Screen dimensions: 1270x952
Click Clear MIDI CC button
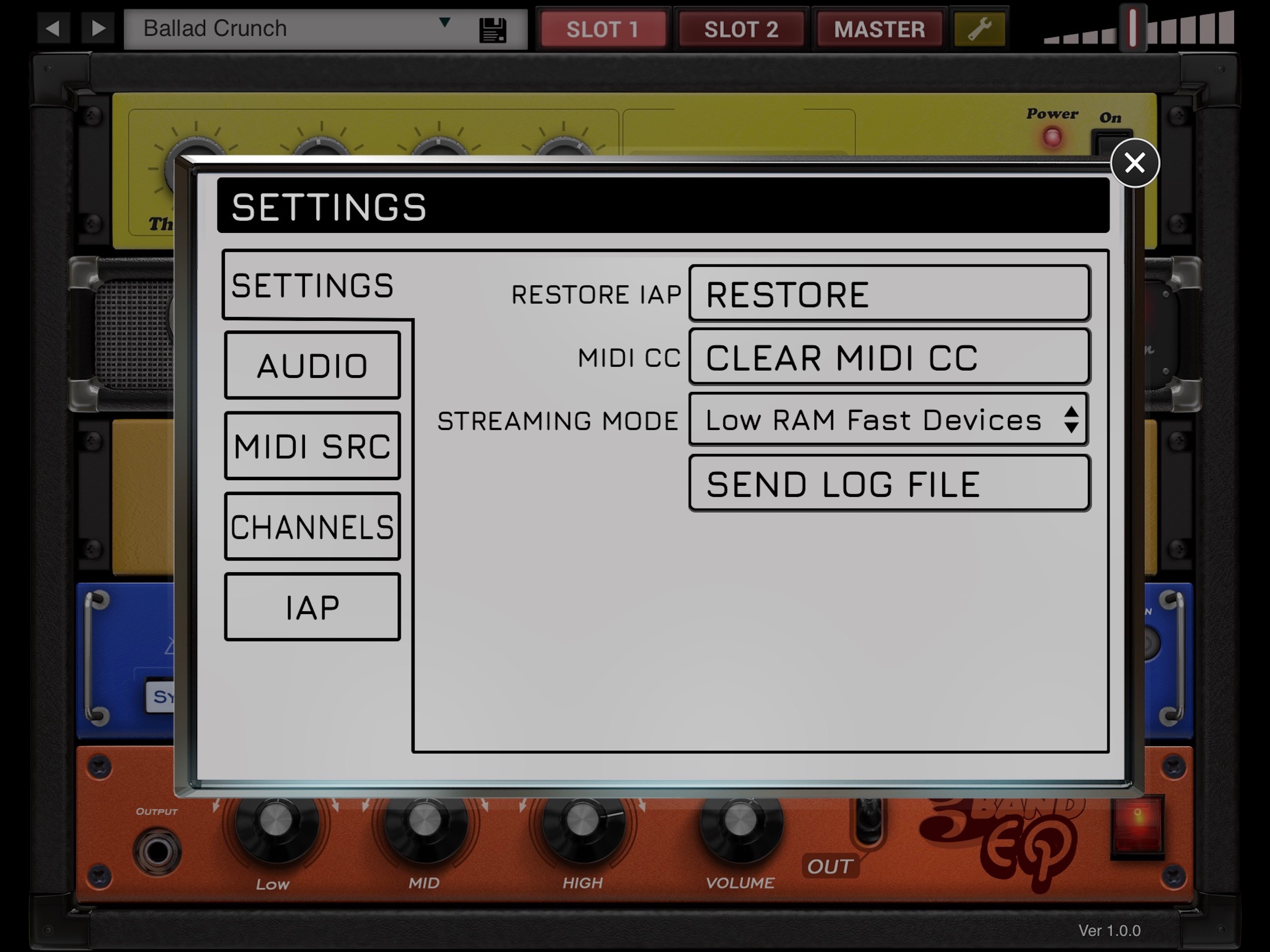(889, 357)
